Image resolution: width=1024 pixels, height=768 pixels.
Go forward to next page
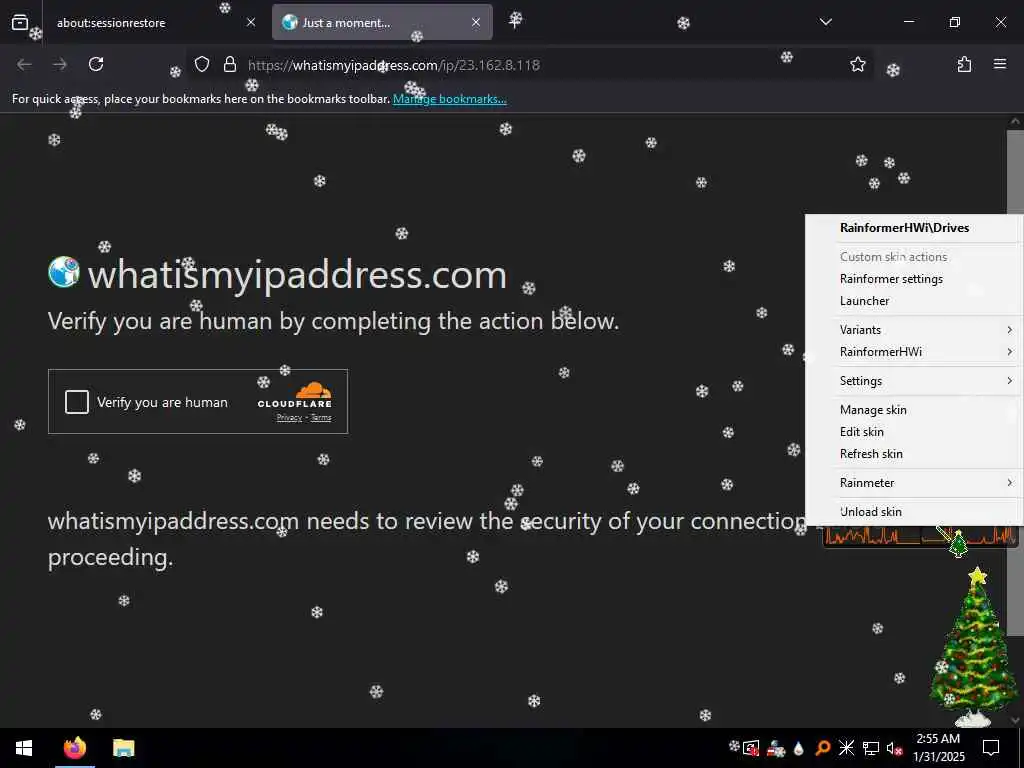pos(60,64)
